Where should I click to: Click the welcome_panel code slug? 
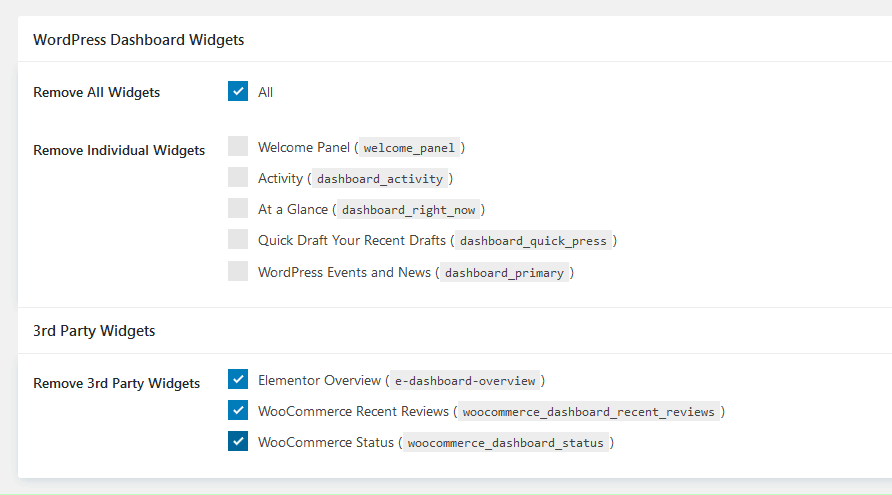coord(409,148)
